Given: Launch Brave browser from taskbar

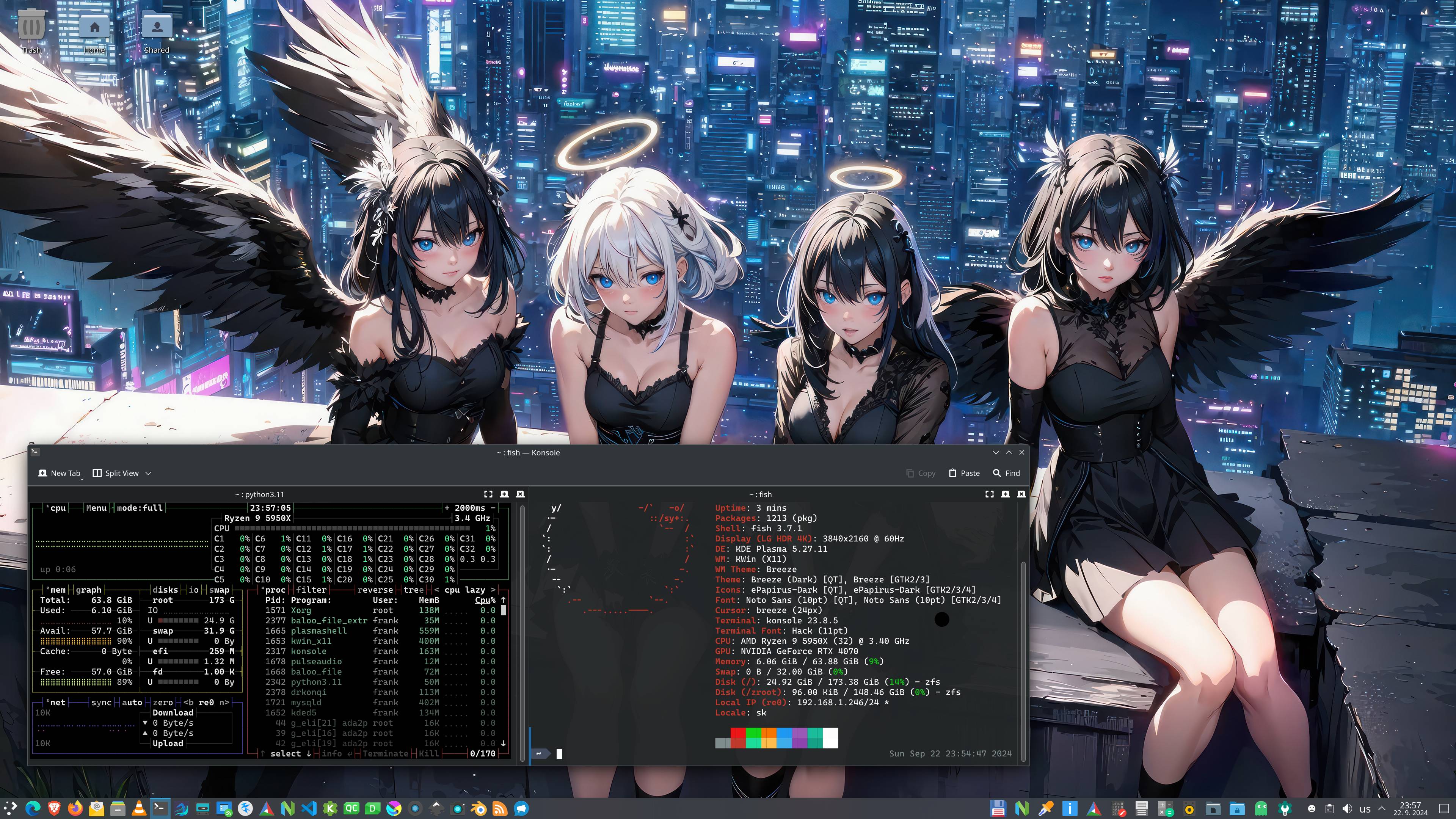Looking at the screenshot, I should pyautogui.click(x=54, y=808).
